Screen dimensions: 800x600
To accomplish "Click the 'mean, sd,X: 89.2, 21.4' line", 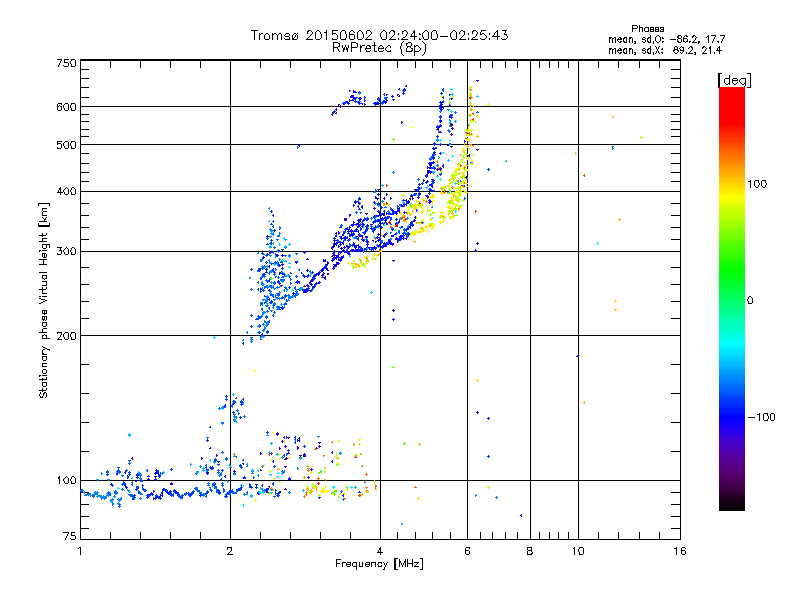I will coord(665,50).
